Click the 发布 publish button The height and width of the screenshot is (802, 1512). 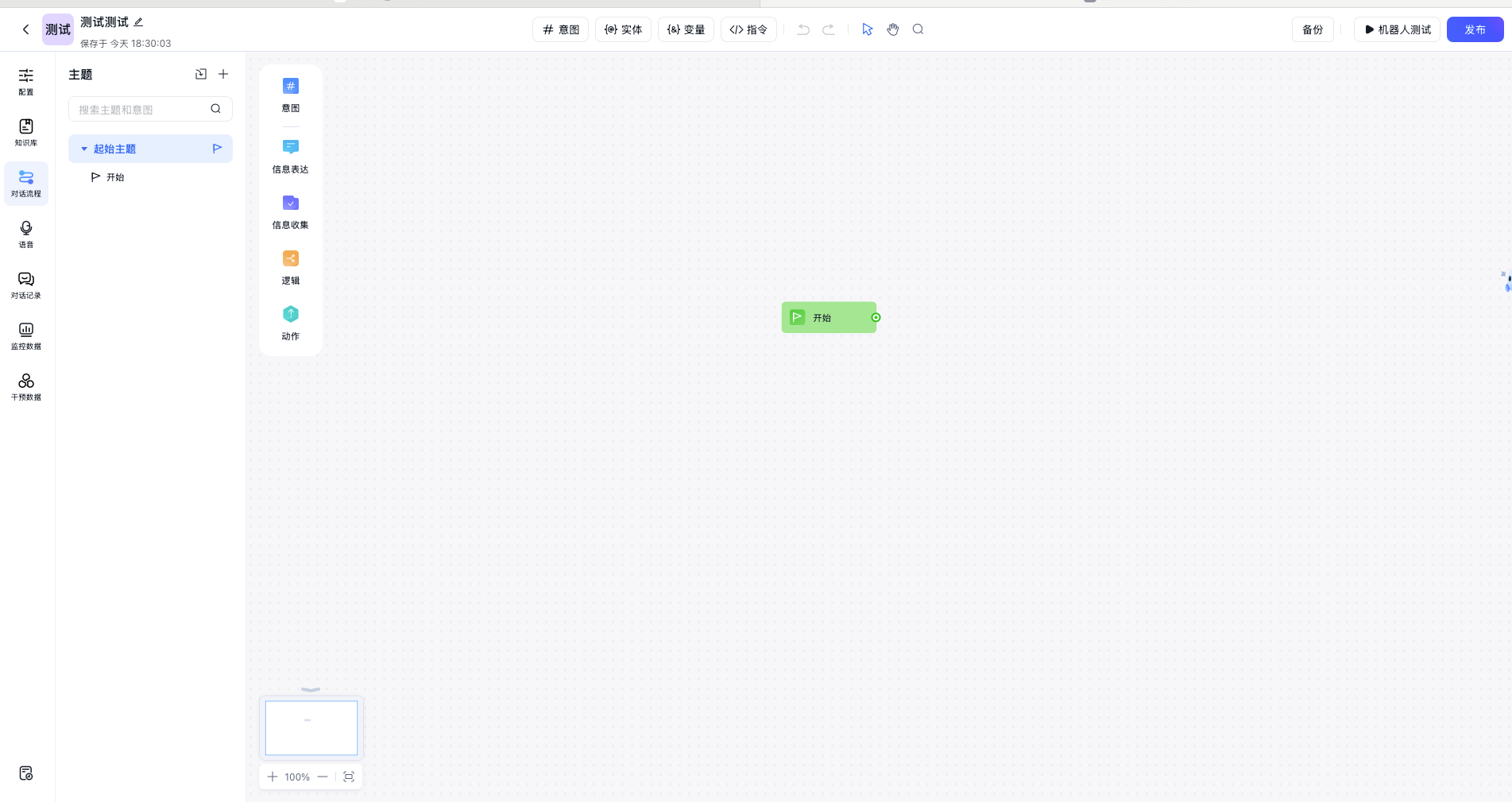[x=1475, y=29]
